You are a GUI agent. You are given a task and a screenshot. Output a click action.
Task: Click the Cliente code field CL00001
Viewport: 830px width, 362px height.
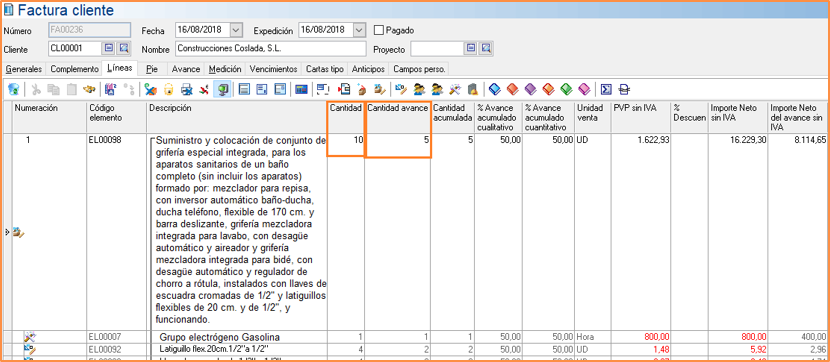[x=75, y=49]
